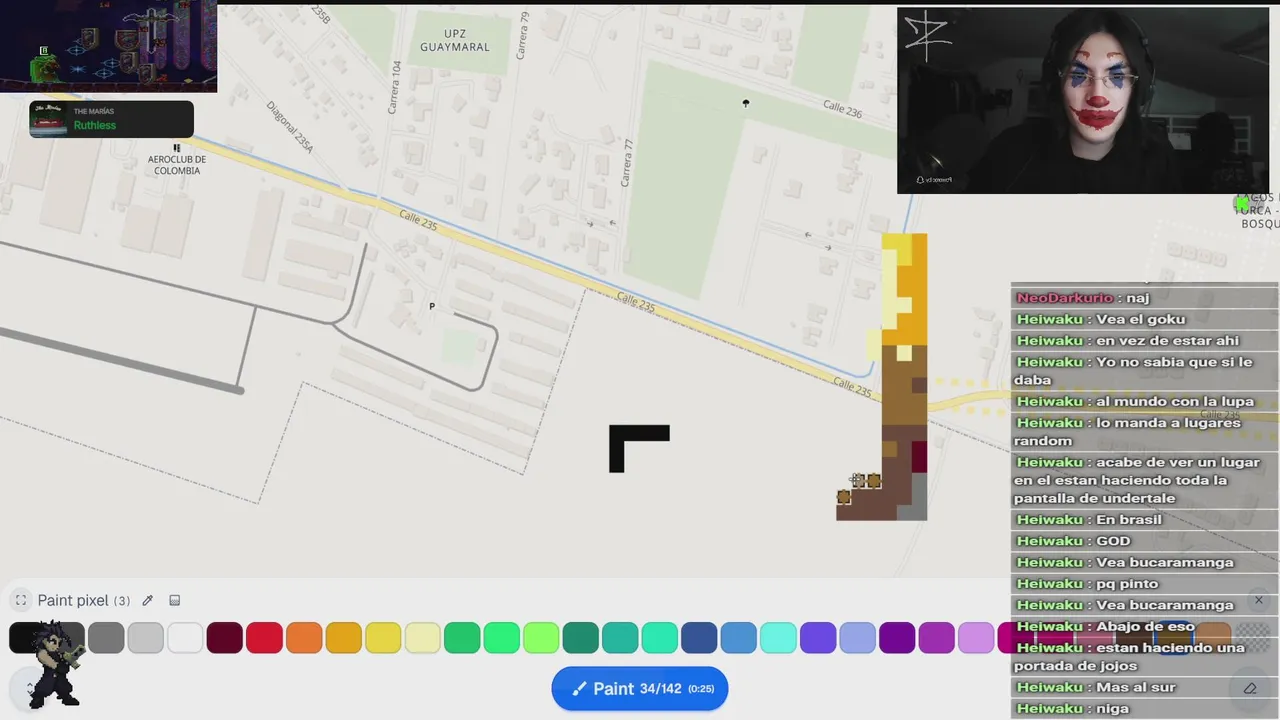Click the chat message 'Mas al sur'
The image size is (1280, 720).
[x=1136, y=687]
